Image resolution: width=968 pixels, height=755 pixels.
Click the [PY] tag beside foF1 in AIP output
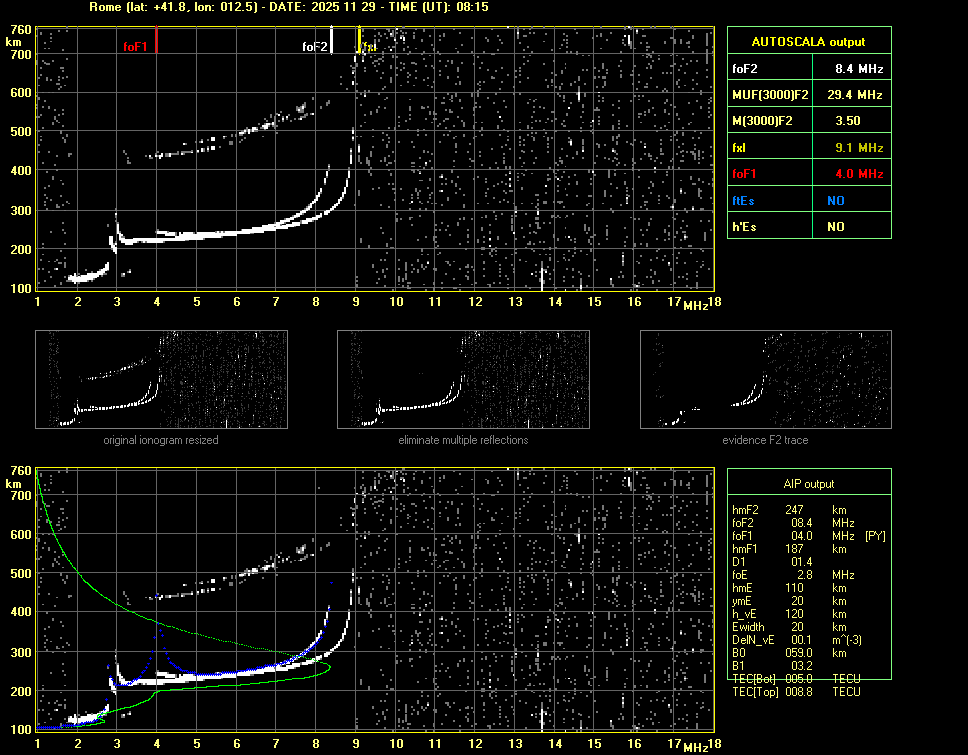pyautogui.click(x=875, y=536)
